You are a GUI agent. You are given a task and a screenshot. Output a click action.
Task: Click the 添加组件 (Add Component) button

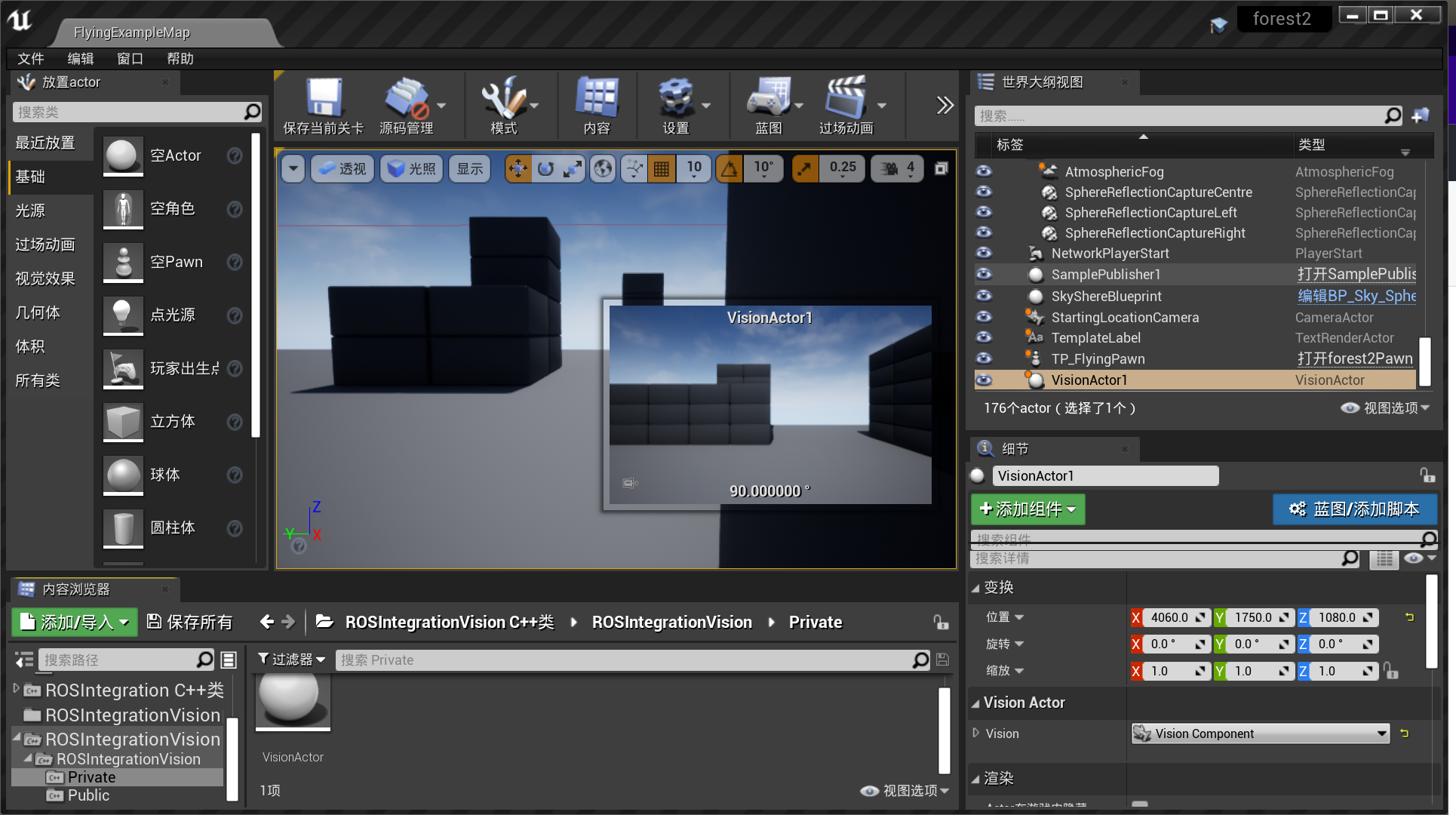[1027, 509]
